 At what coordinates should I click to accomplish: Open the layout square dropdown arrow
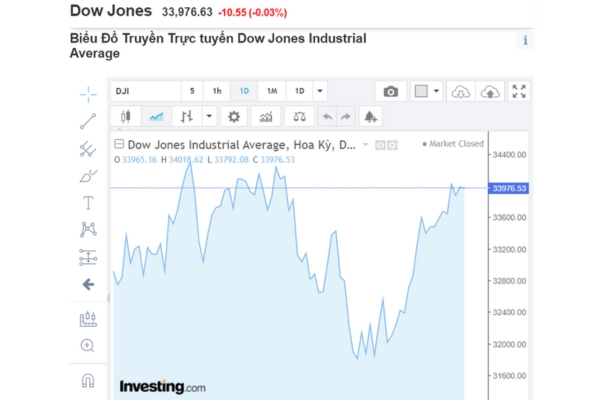click(437, 91)
